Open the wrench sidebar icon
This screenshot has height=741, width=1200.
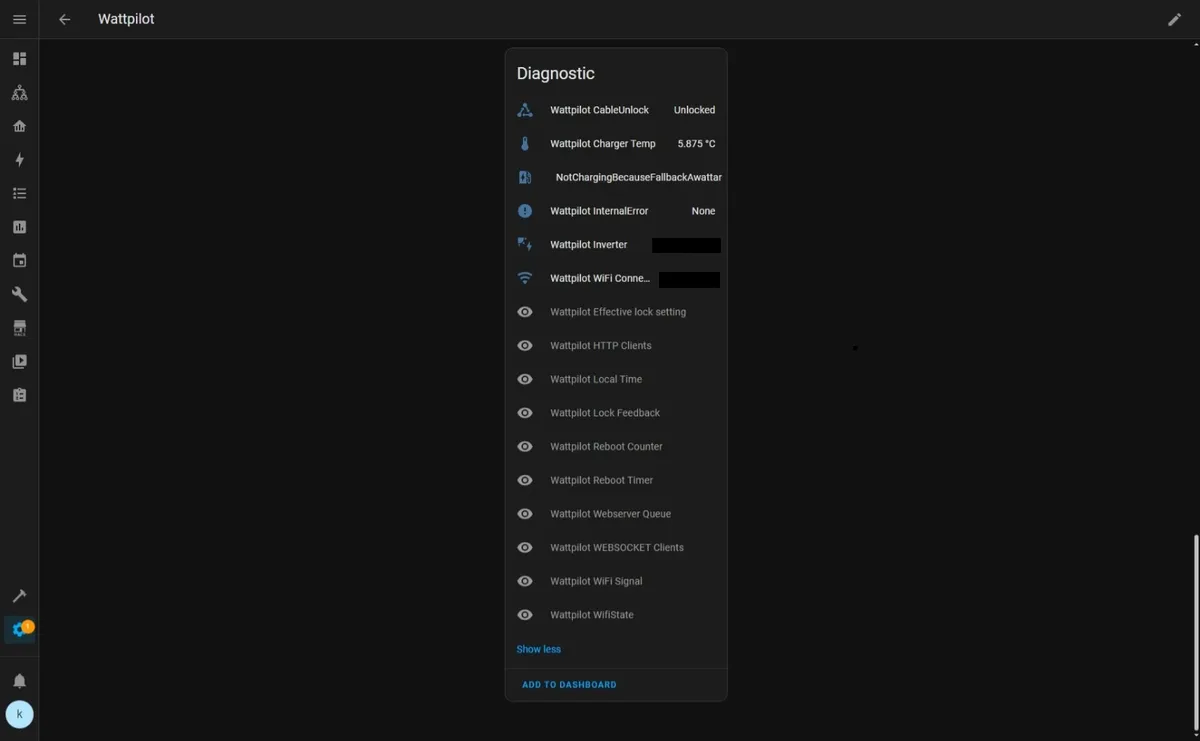(x=19, y=294)
